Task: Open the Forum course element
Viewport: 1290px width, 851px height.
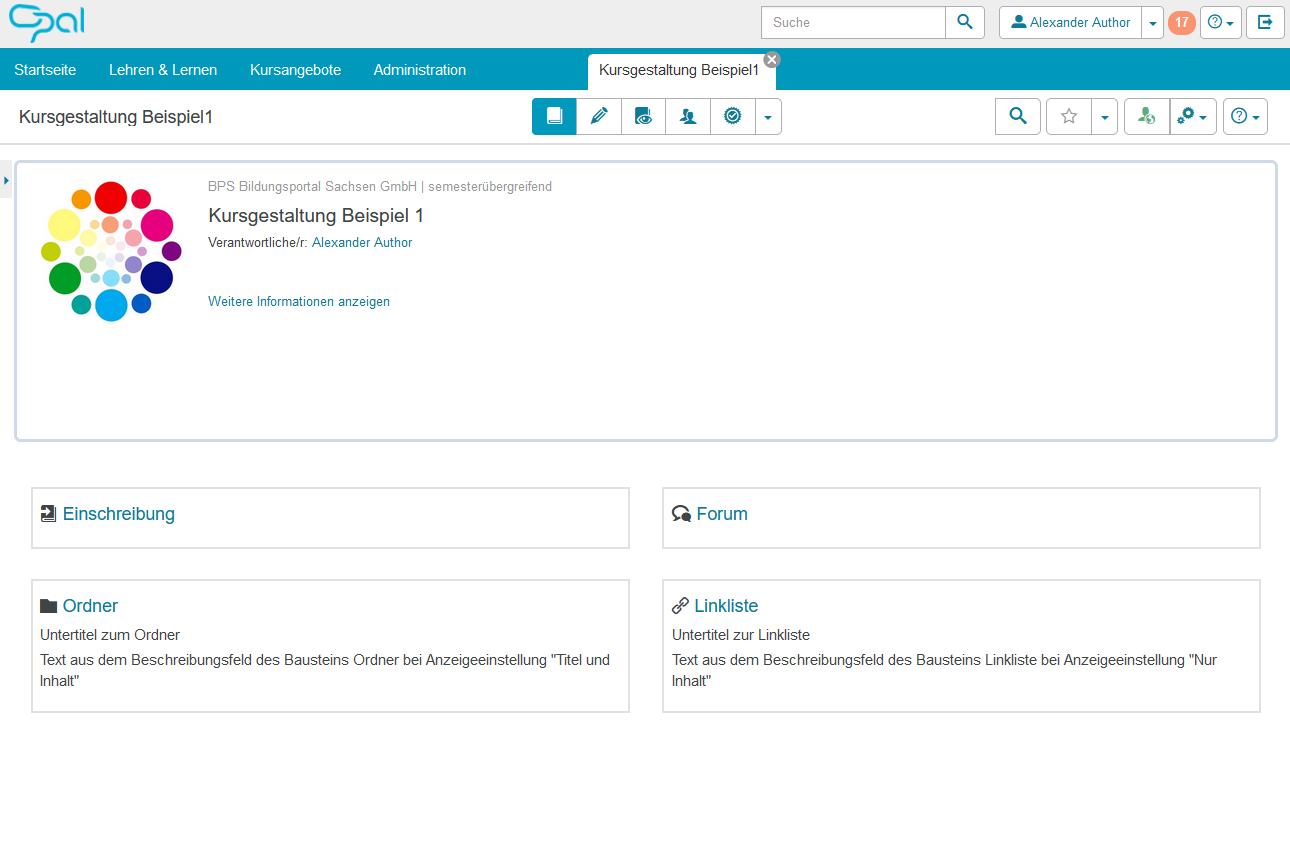Action: [x=722, y=513]
